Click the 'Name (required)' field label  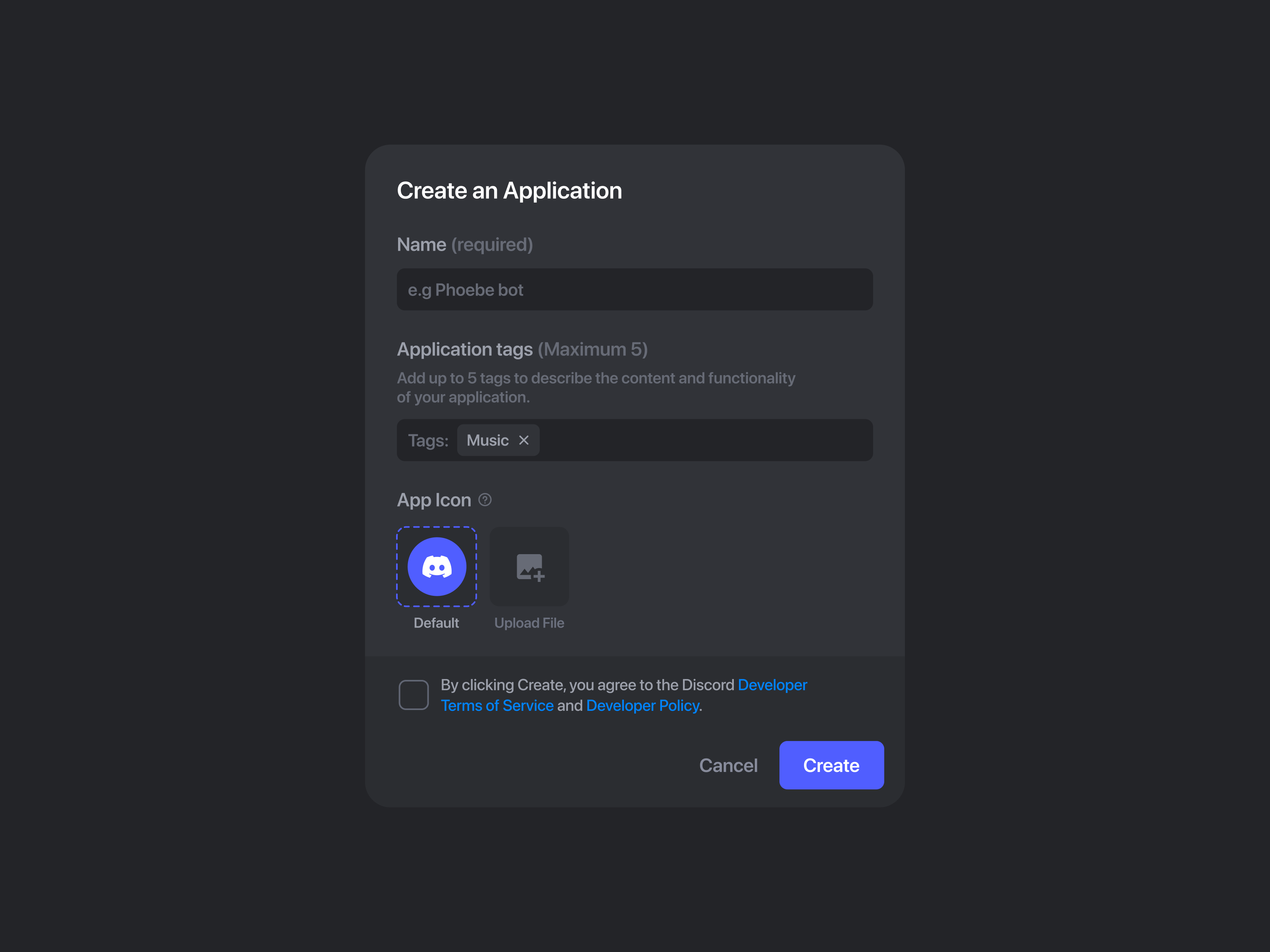tap(464, 244)
